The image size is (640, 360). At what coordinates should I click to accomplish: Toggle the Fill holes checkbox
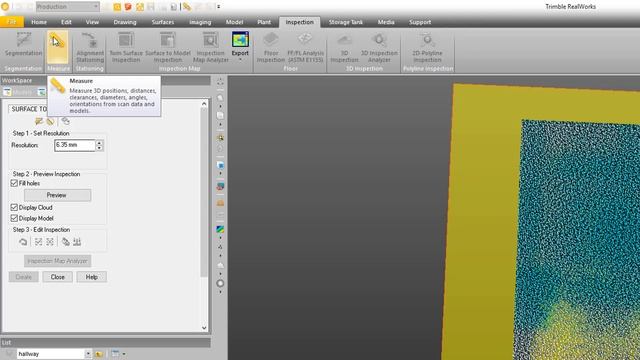14,183
